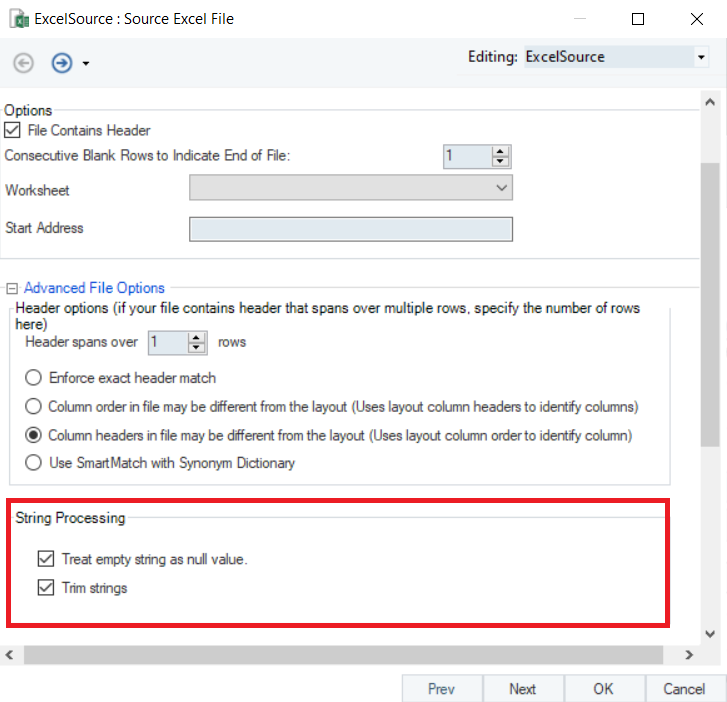This screenshot has height=702, width=727.
Task: Open the Worksheet dropdown list
Action: [501, 188]
